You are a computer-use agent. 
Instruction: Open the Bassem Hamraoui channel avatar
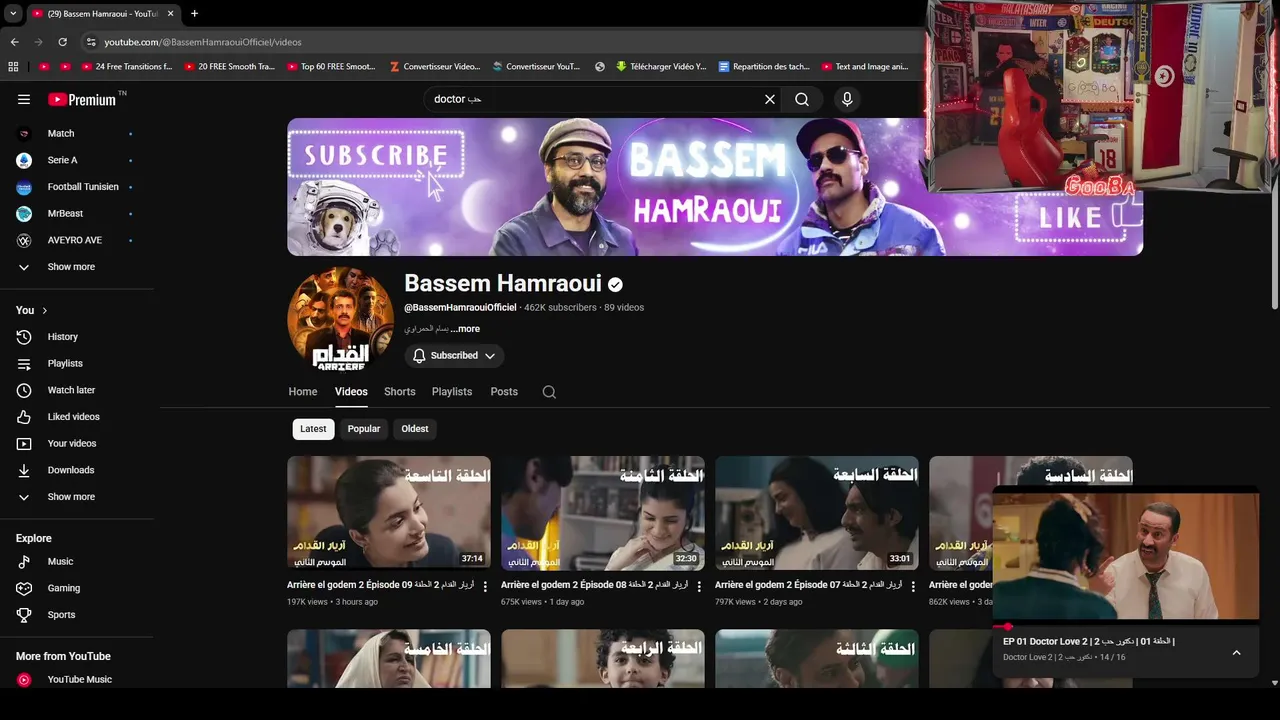(x=340, y=319)
